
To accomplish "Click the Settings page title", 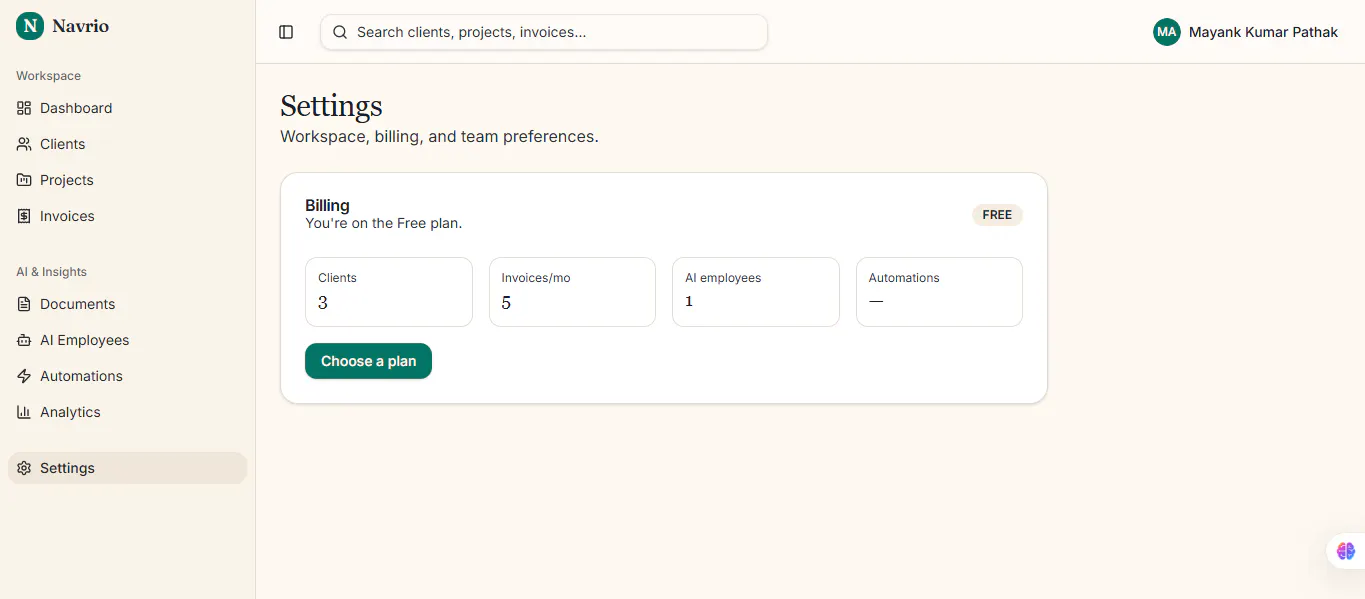I will click(331, 105).
